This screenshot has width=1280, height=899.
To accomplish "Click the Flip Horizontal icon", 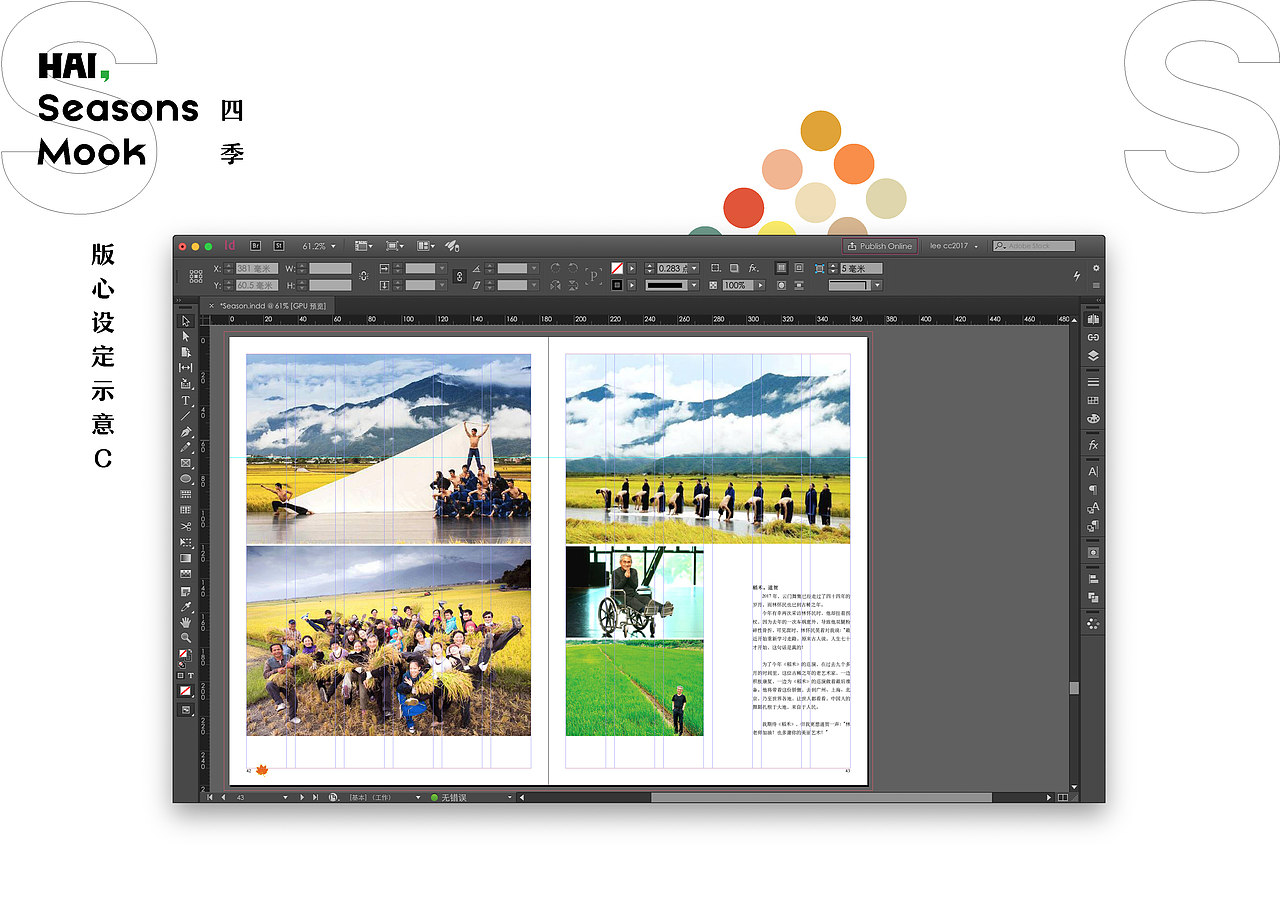I will click(555, 285).
